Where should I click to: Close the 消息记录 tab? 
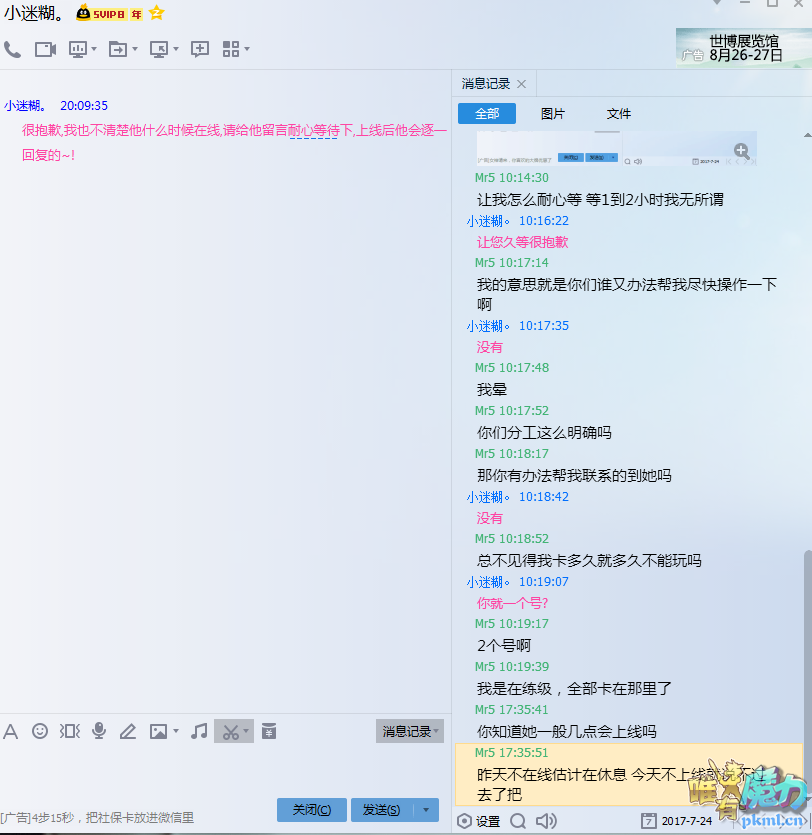[521, 84]
